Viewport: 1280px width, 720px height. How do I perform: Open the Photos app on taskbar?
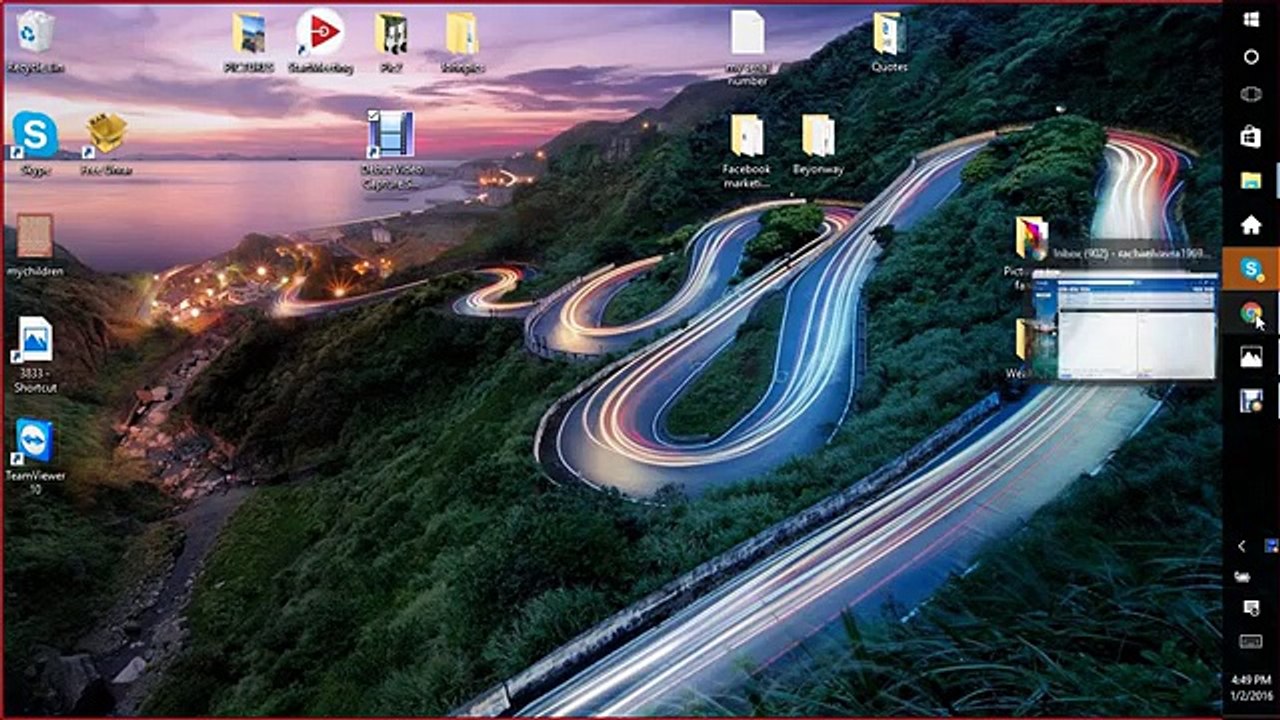tap(1251, 357)
